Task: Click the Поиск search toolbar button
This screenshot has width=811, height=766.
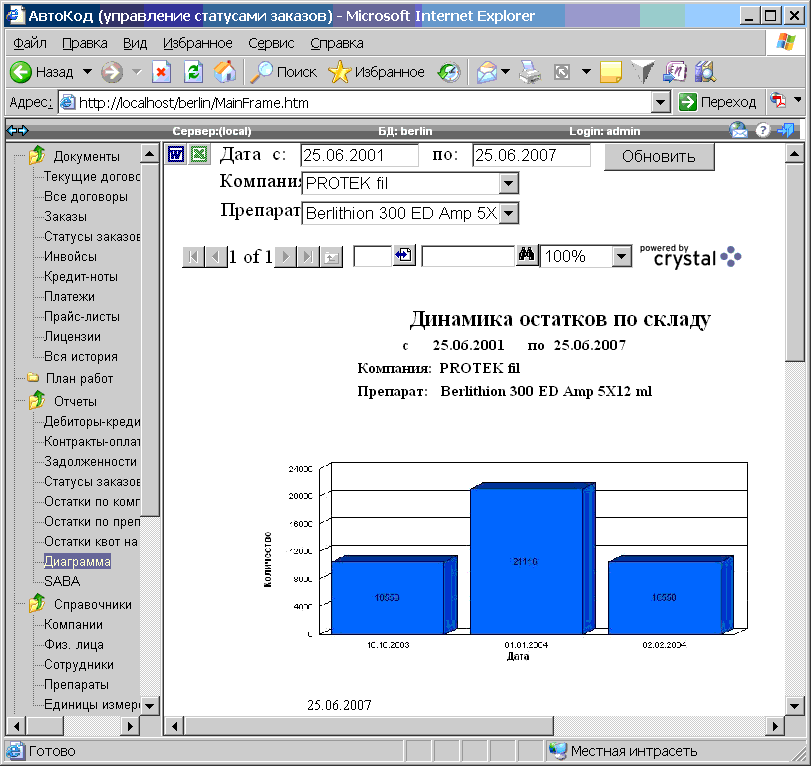Action: pyautogui.click(x=283, y=72)
